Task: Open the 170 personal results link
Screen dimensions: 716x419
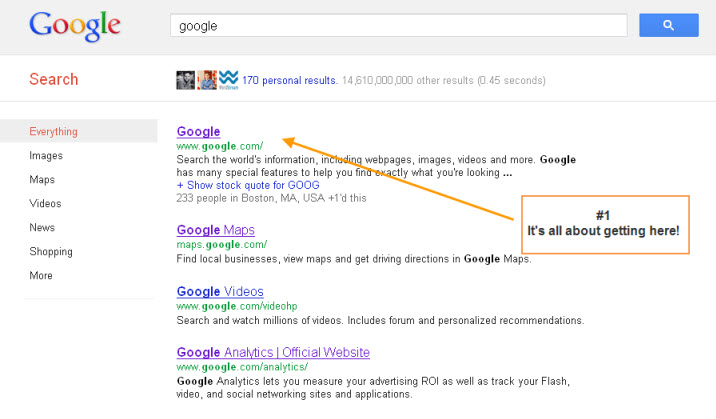Action: 290,81
